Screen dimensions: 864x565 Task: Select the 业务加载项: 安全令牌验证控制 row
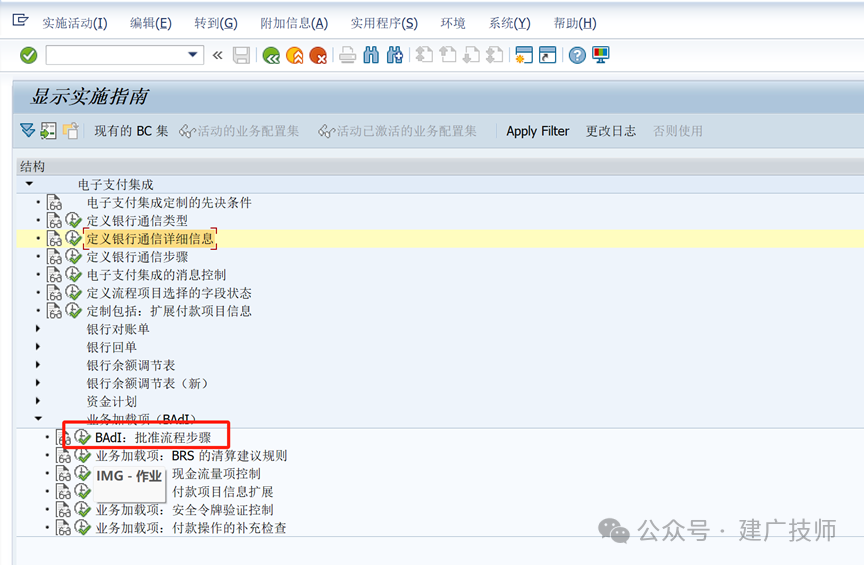(x=440, y=510)
